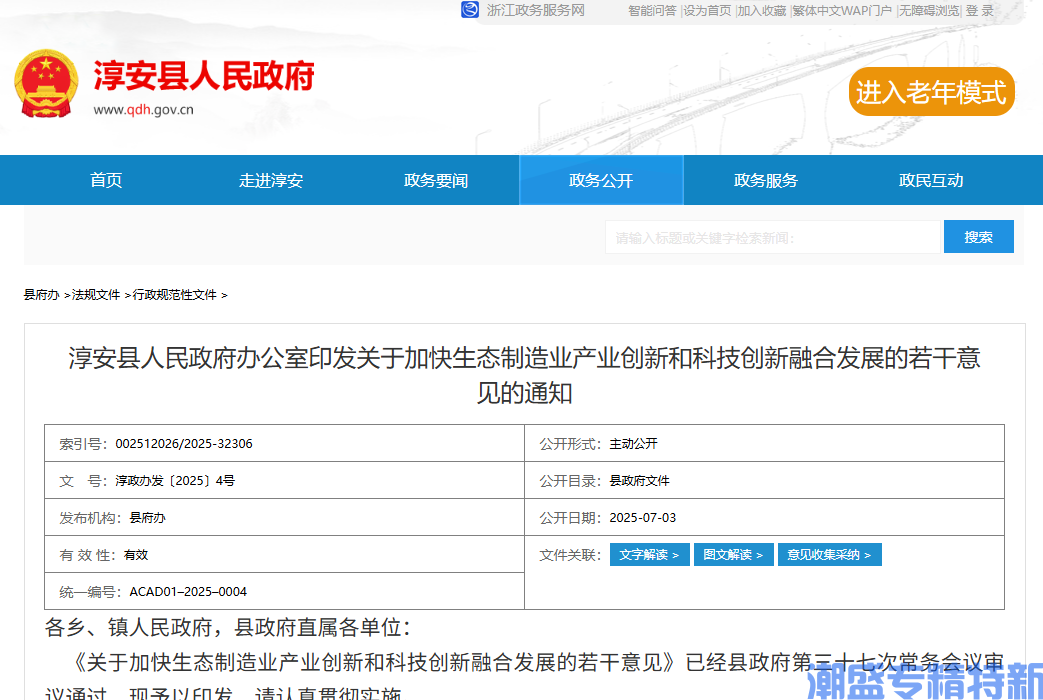1043x700 pixels.
Task: Click 主动公开 disclosure form value
Action: pyautogui.click(x=633, y=444)
